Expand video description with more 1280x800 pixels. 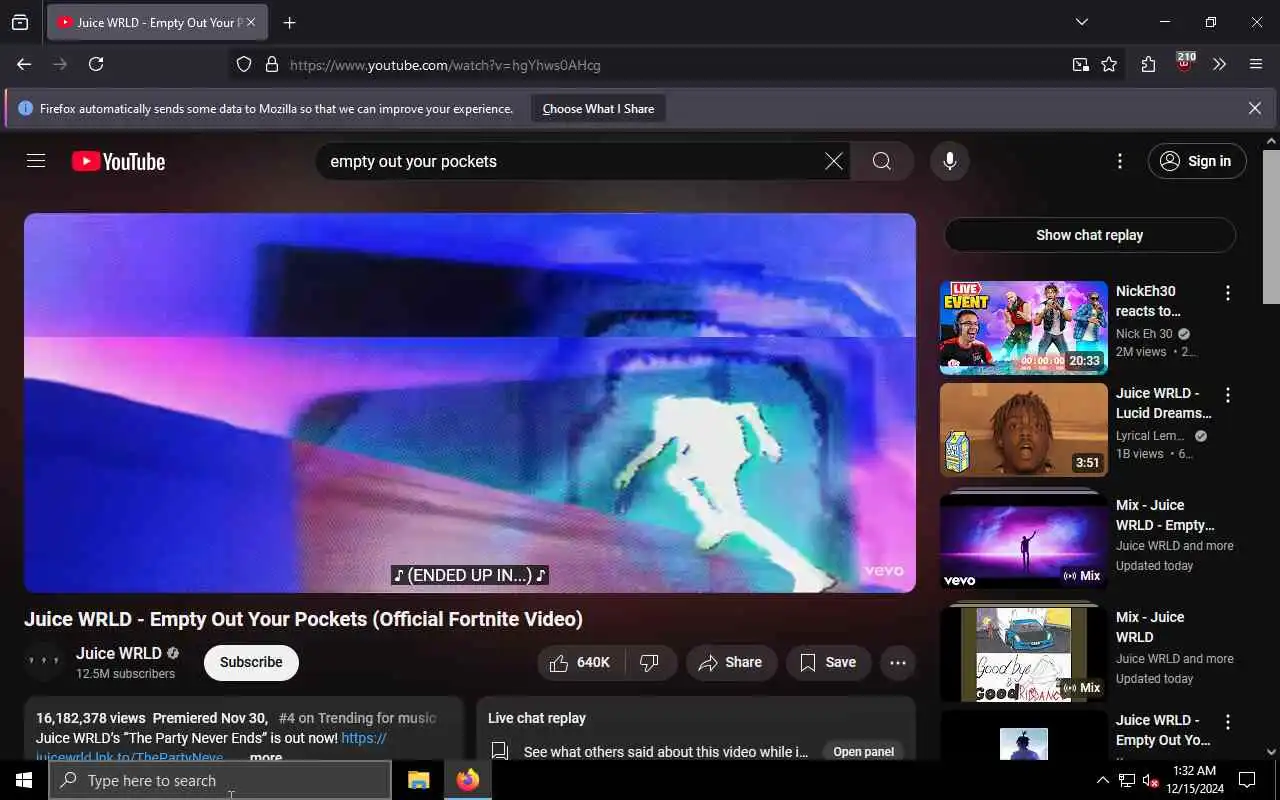tap(265, 757)
